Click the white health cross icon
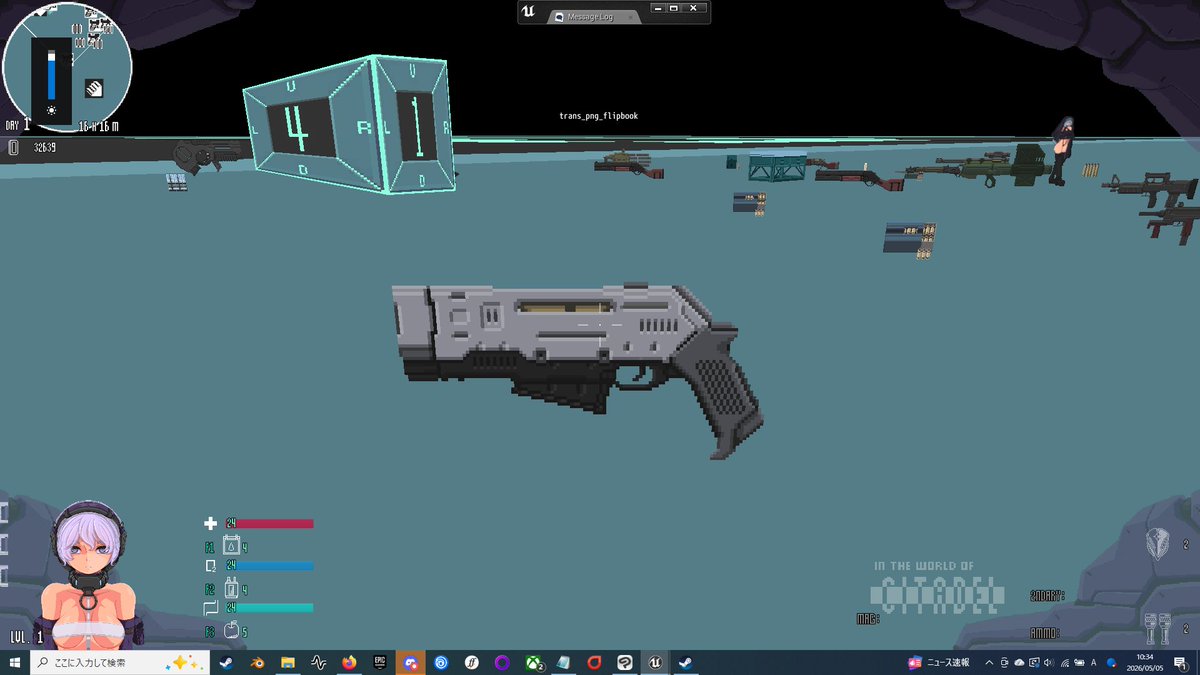Screen dimensions: 1200x675 pos(210,523)
